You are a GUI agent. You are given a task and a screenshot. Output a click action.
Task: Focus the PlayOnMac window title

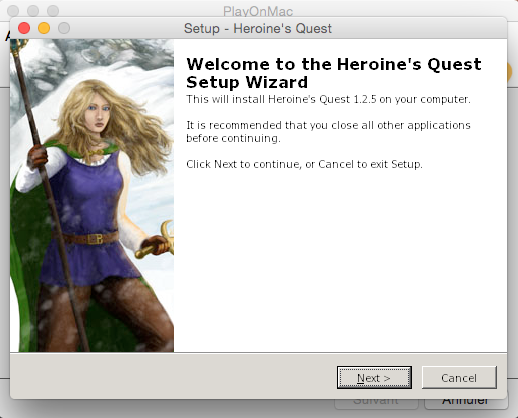[x=258, y=11]
